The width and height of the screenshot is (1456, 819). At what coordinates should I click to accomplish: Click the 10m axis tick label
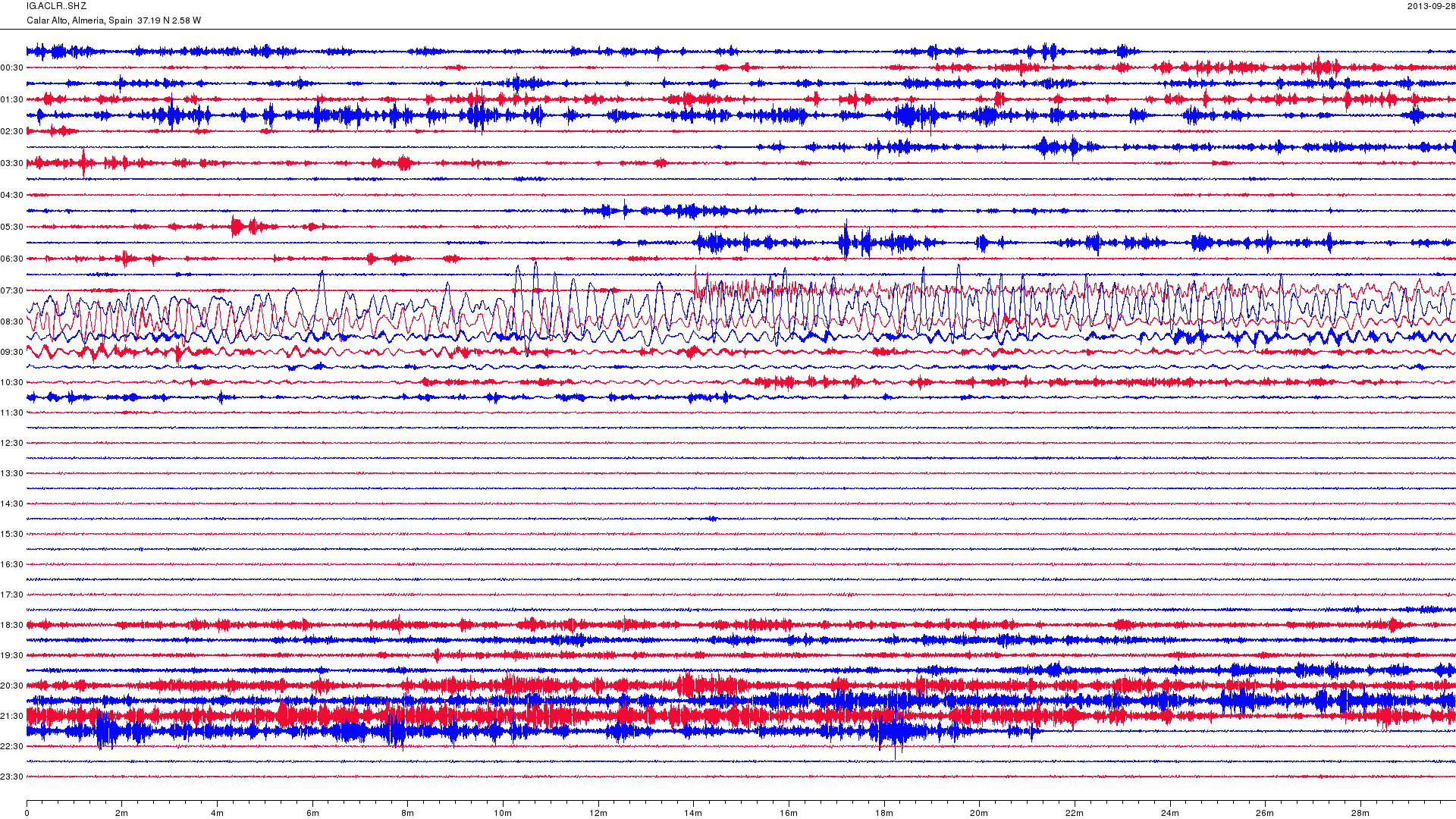point(503,814)
